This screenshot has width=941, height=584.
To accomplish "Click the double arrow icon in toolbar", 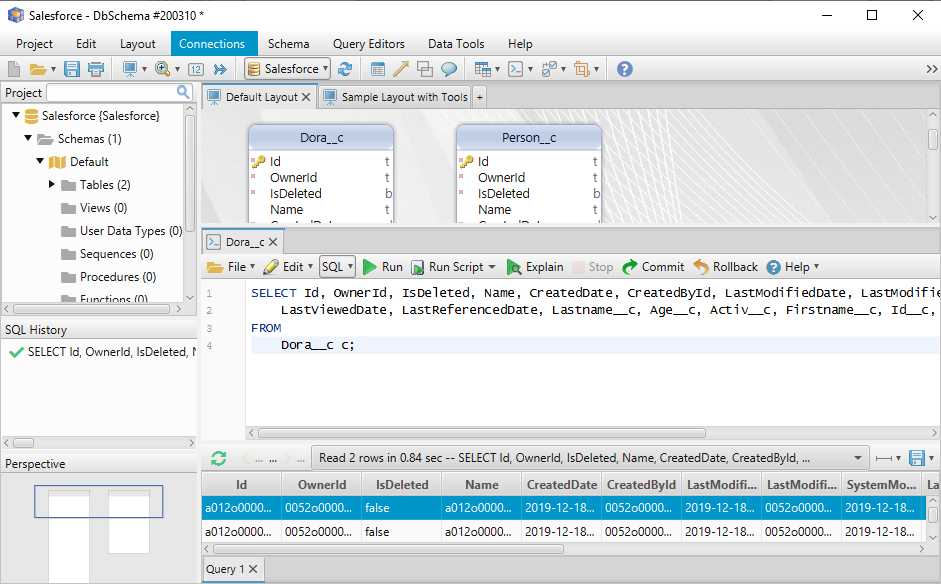I will (x=220, y=70).
